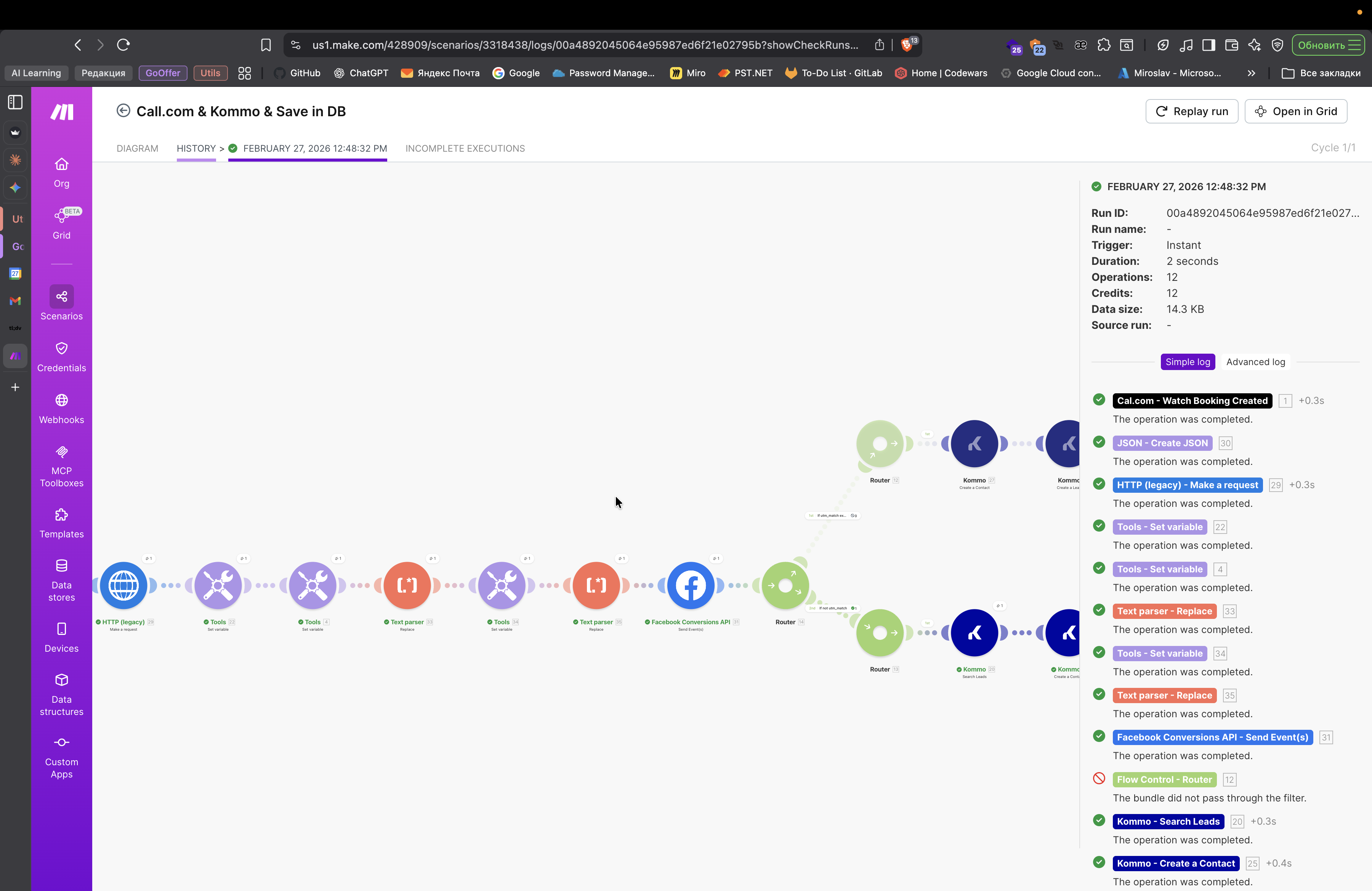Switch to the DIAGRAM tab
This screenshot has height=891, width=1372.
click(x=137, y=148)
